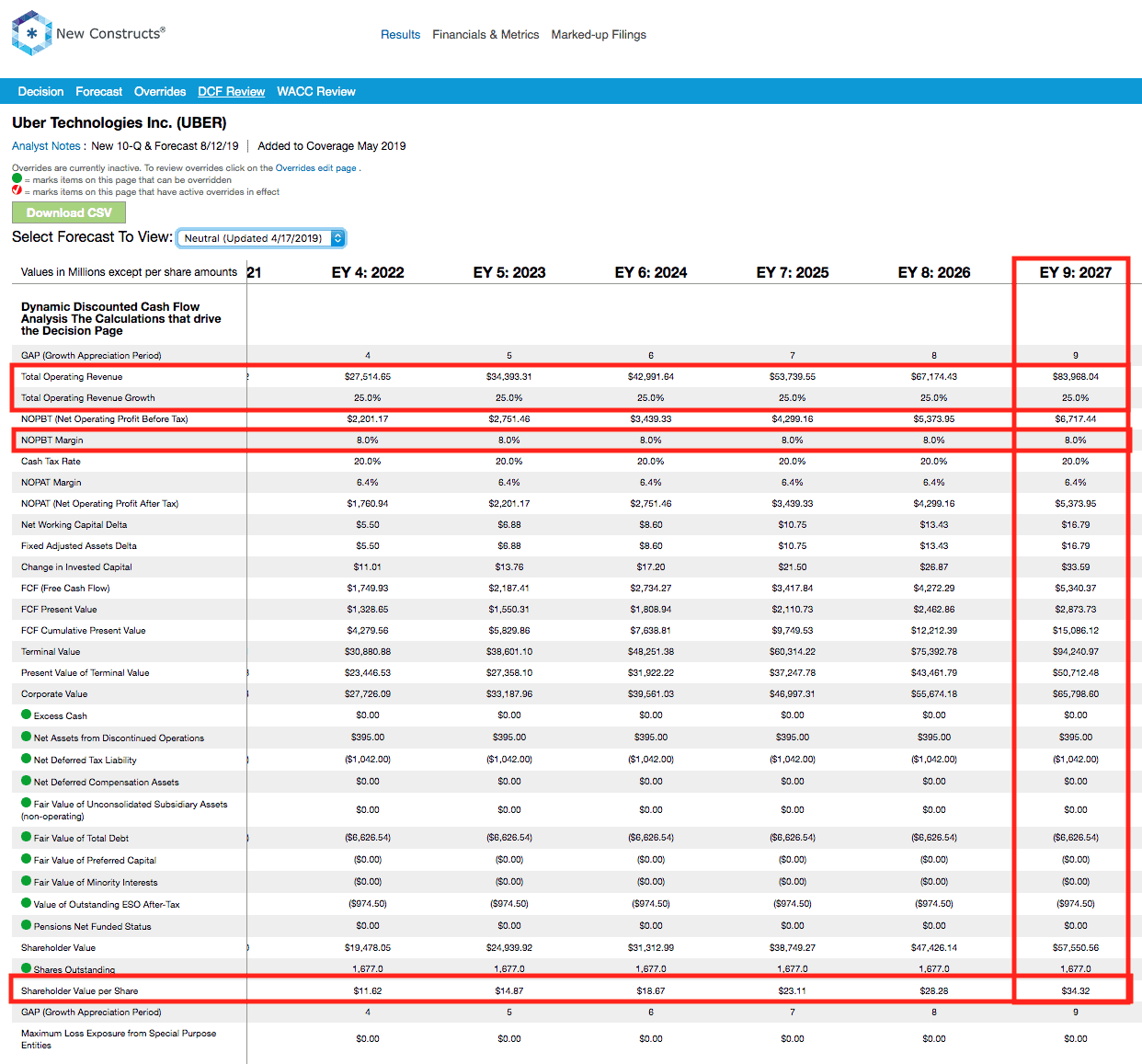The height and width of the screenshot is (1064, 1142).
Task: Click the EY 8: 2026 column header
Action: 934,273
